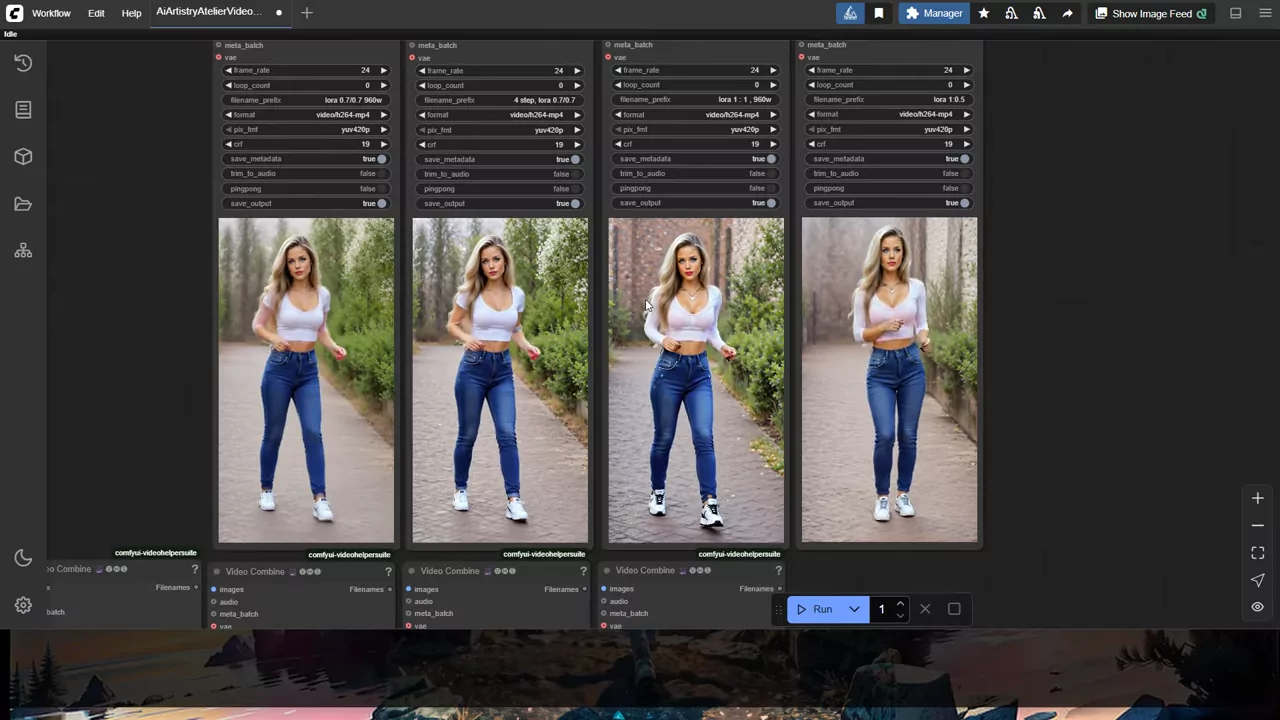Next pix_fmt option in 'lora 0.7/0.7 960w' node

[x=383, y=130]
